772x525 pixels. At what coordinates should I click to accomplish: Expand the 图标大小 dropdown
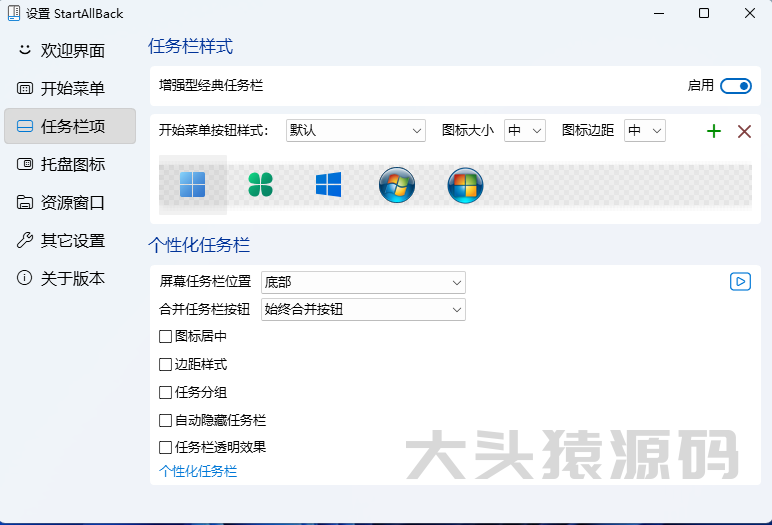coord(525,130)
